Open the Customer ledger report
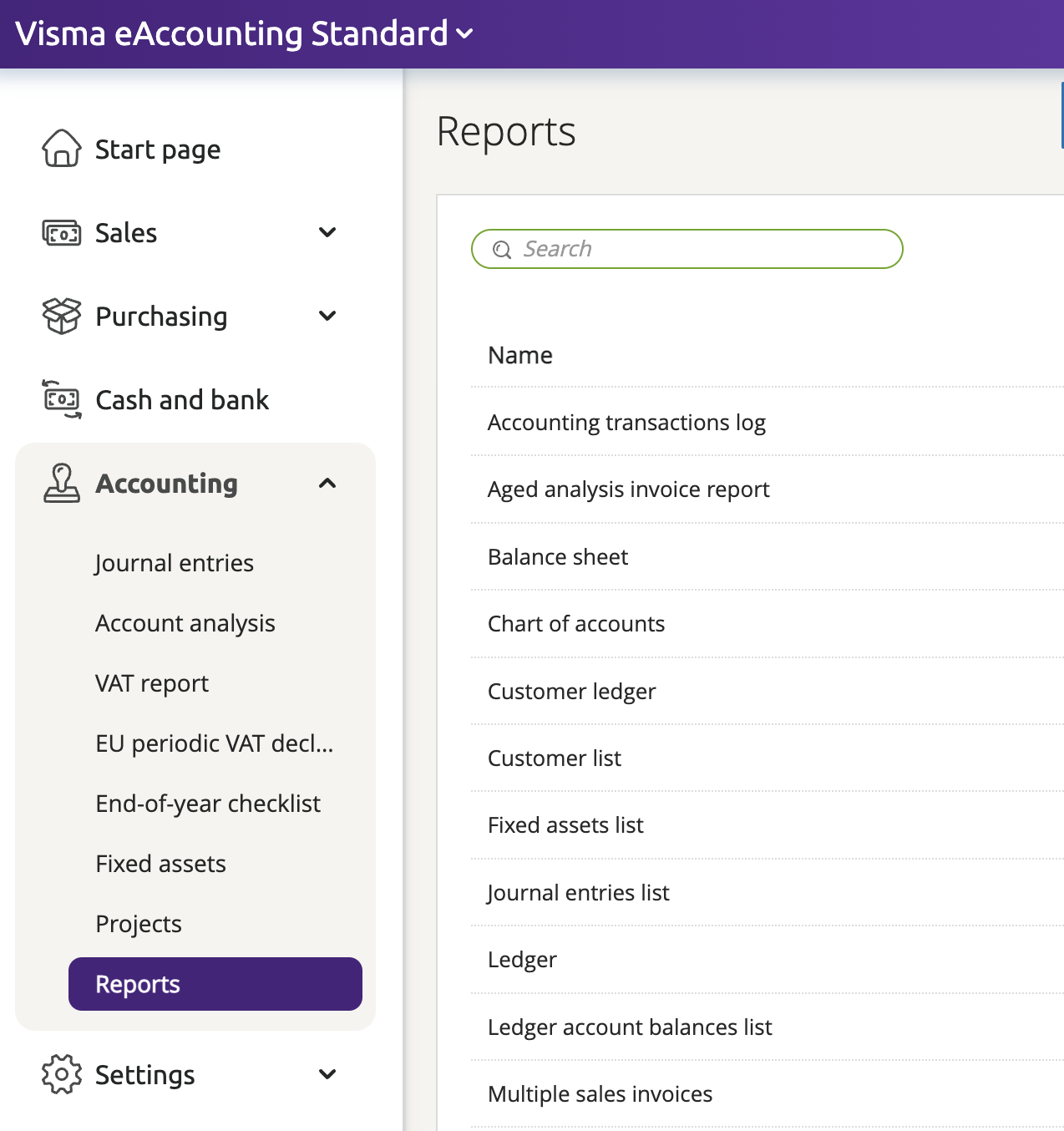 571,692
